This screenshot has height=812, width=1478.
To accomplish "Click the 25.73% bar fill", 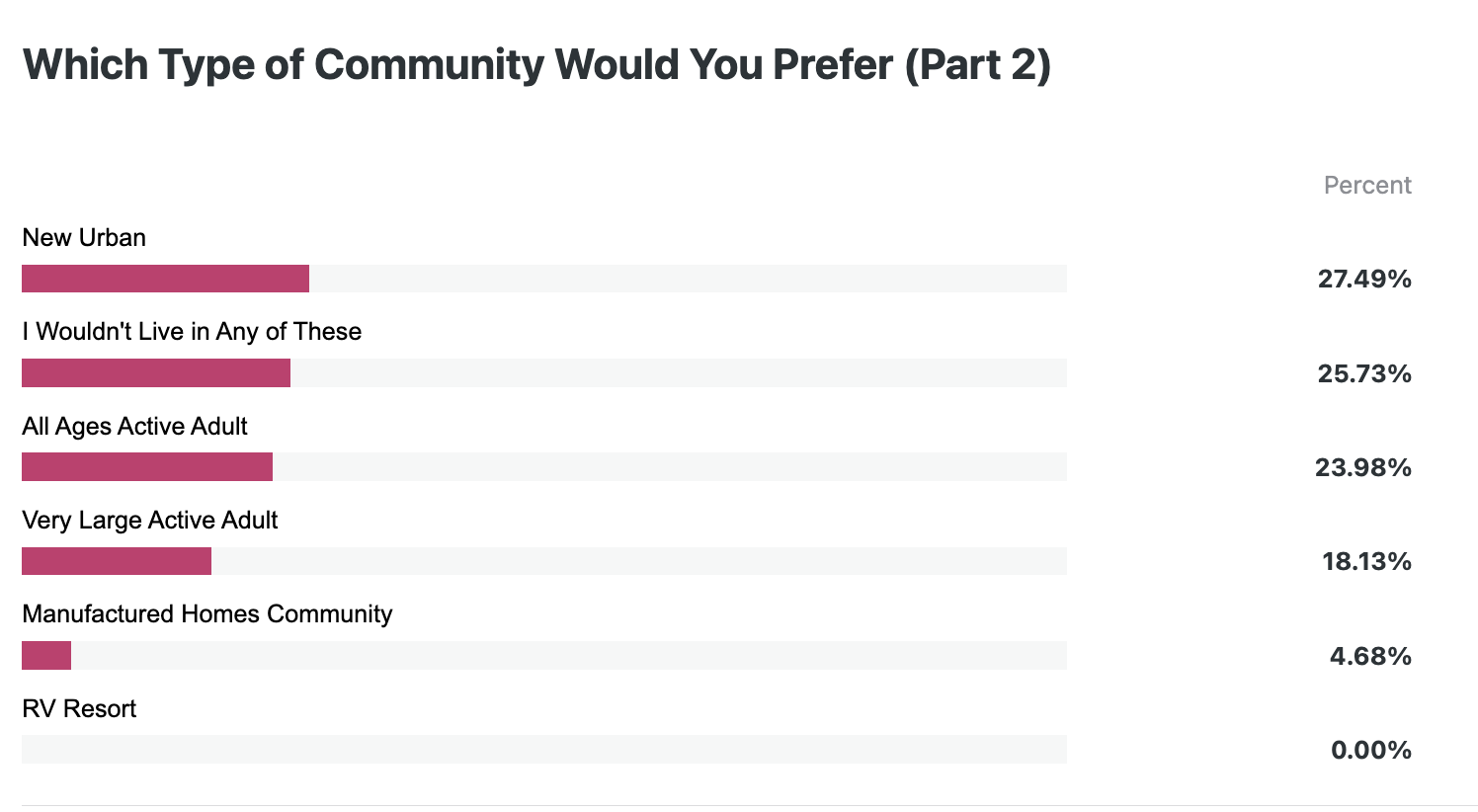I will [156, 372].
